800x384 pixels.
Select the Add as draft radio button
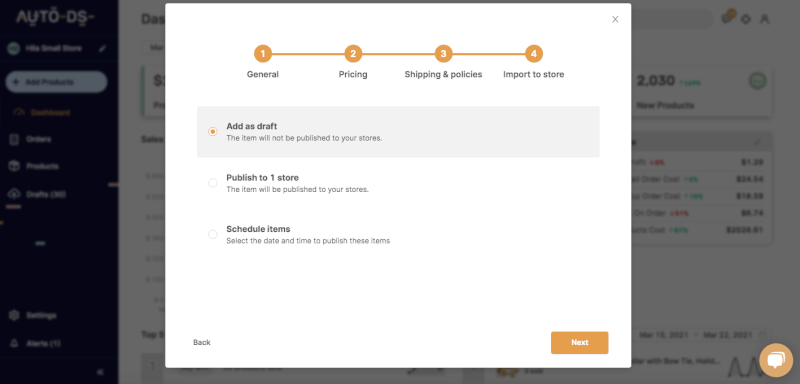point(213,132)
